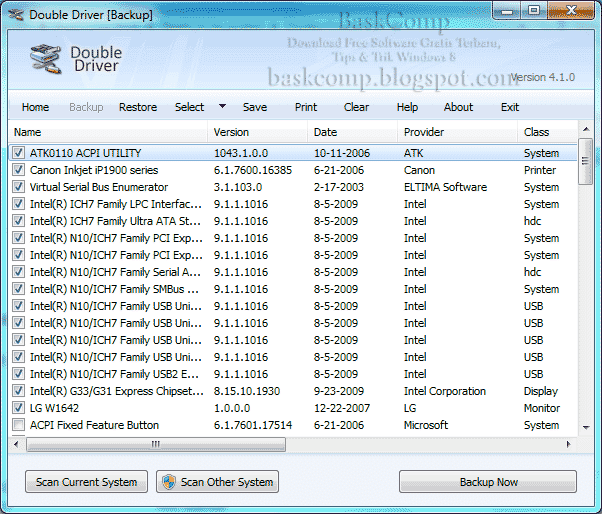Uncheck Intel N10/ICH7 Family USB2 Enhanced checkbox

pos(18,374)
